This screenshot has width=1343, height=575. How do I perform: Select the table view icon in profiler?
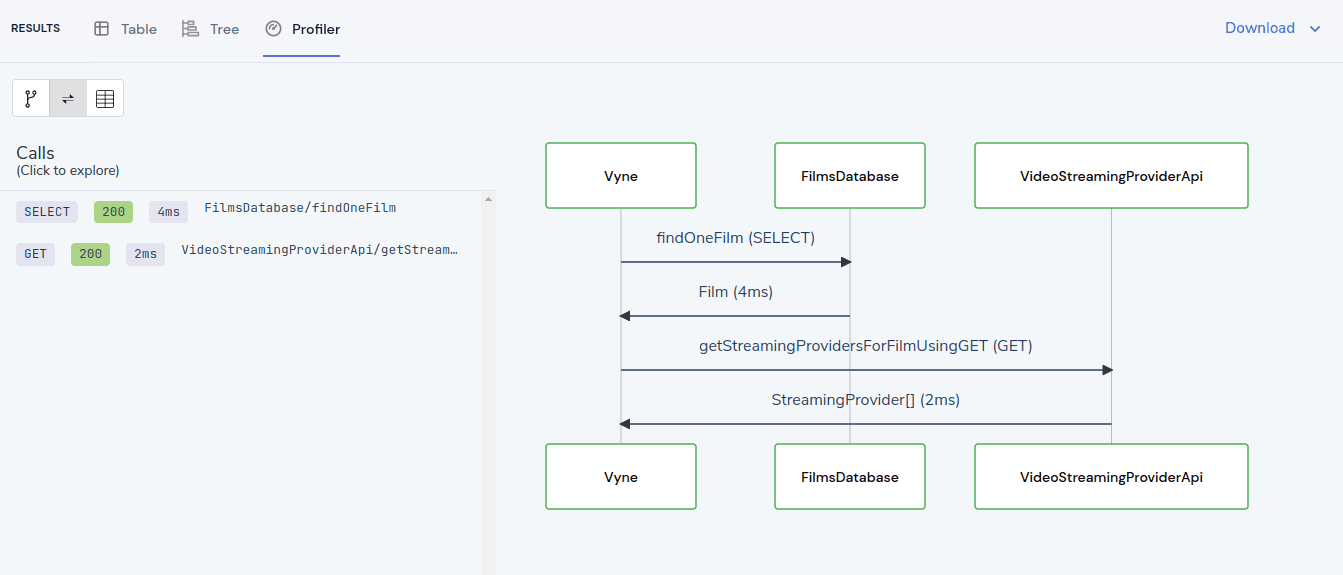(105, 98)
